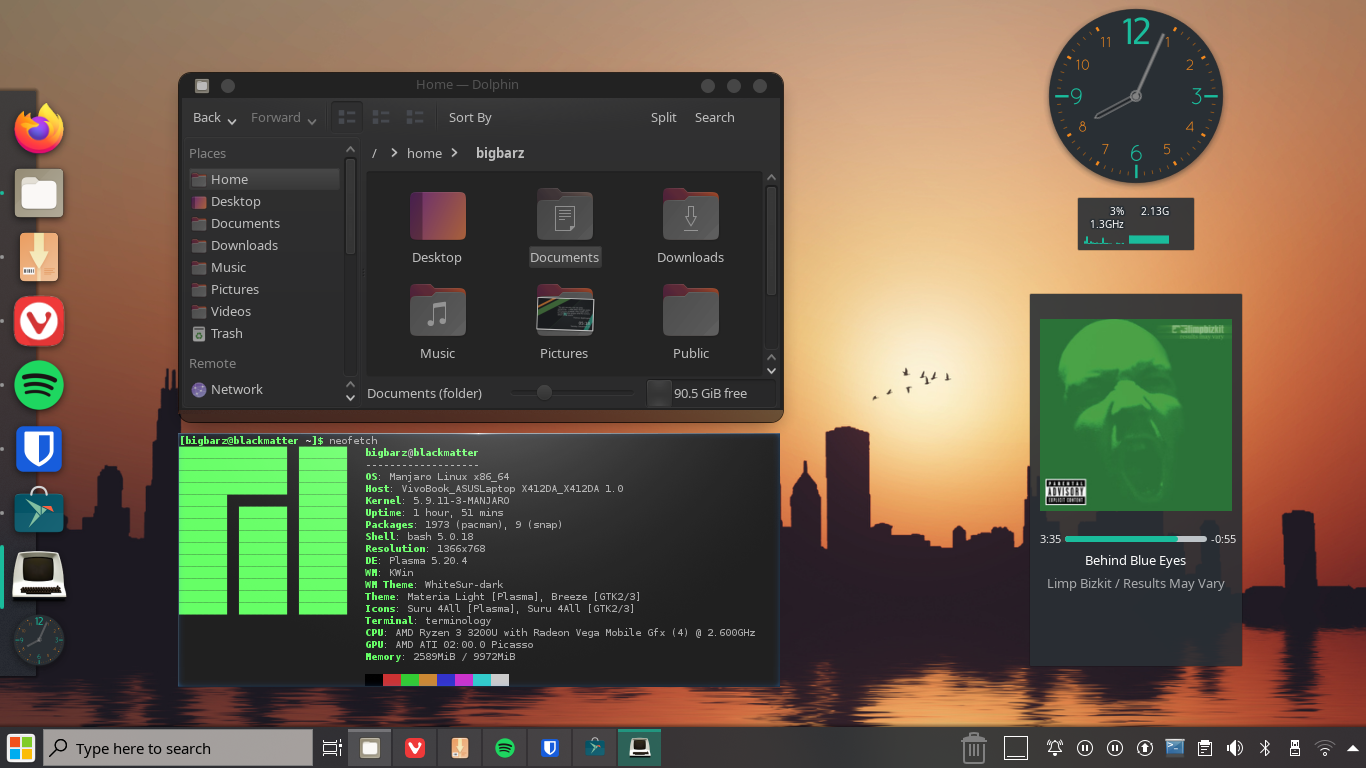Expand the chevron between home and bigbarz
The image size is (1366, 768).
455,153
